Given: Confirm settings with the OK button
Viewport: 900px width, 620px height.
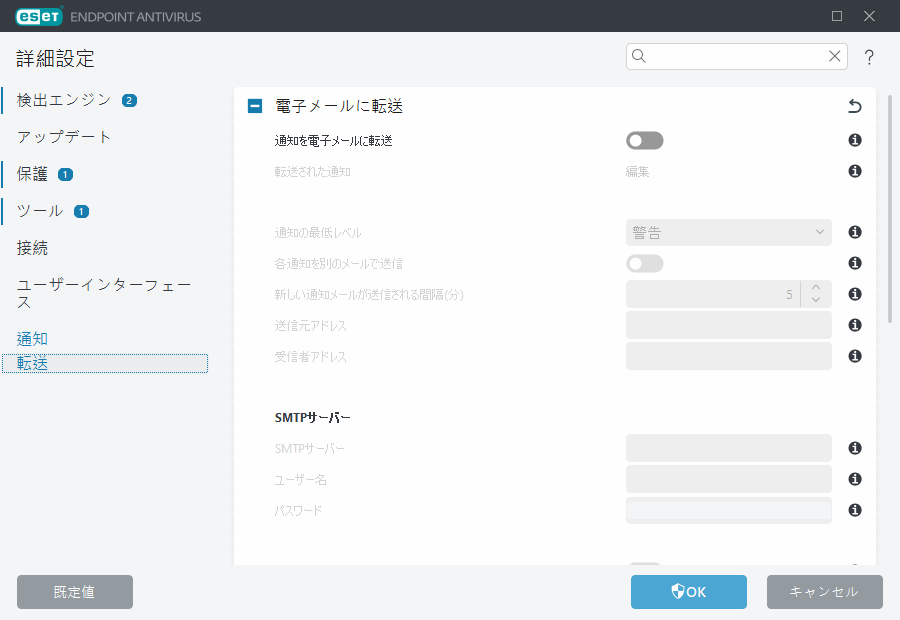Looking at the screenshot, I should pos(688,591).
